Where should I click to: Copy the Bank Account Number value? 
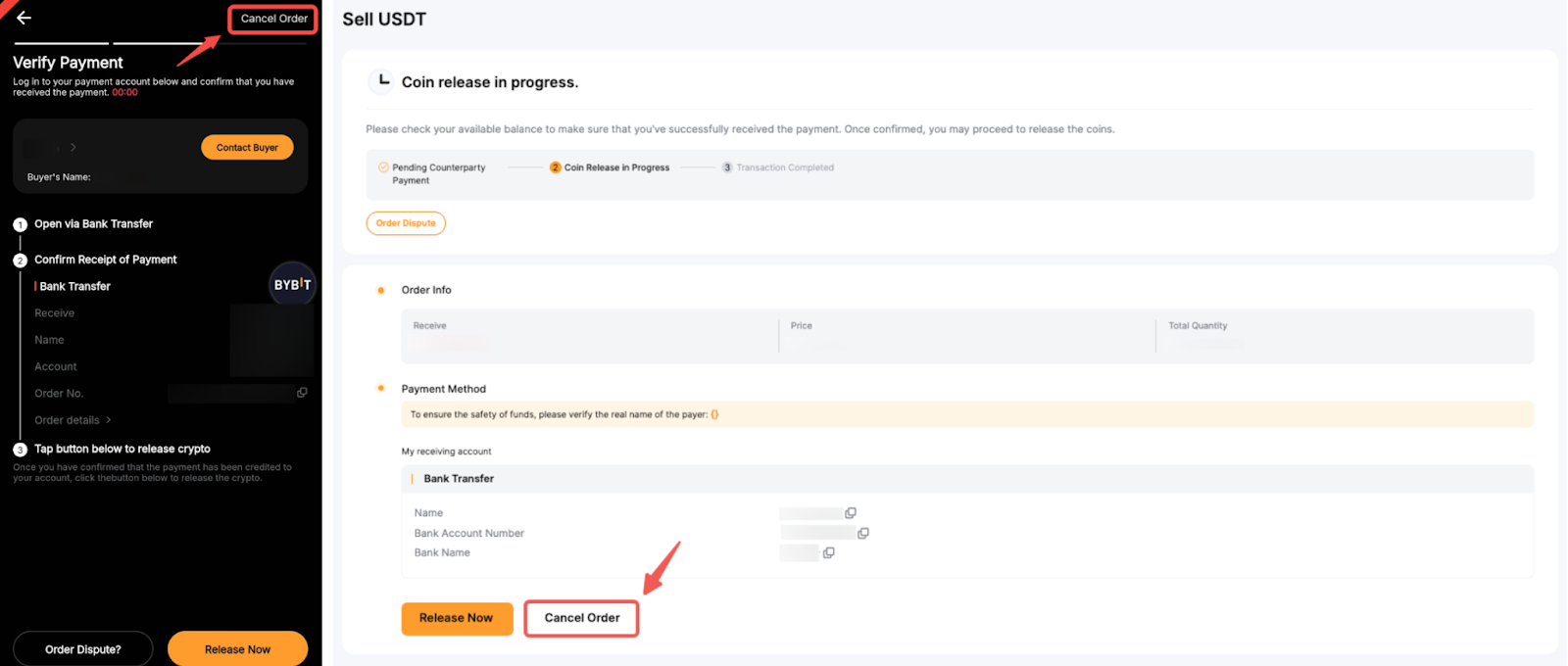coord(863,534)
